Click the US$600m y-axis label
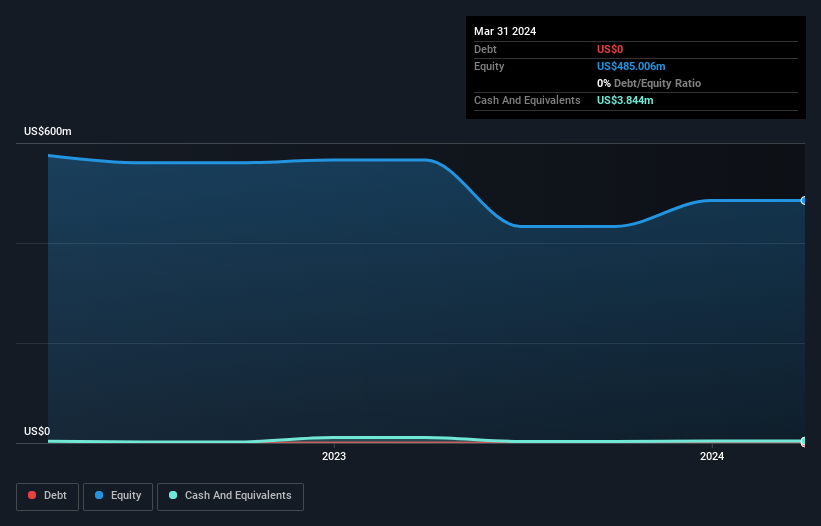821x526 pixels. click(x=48, y=131)
